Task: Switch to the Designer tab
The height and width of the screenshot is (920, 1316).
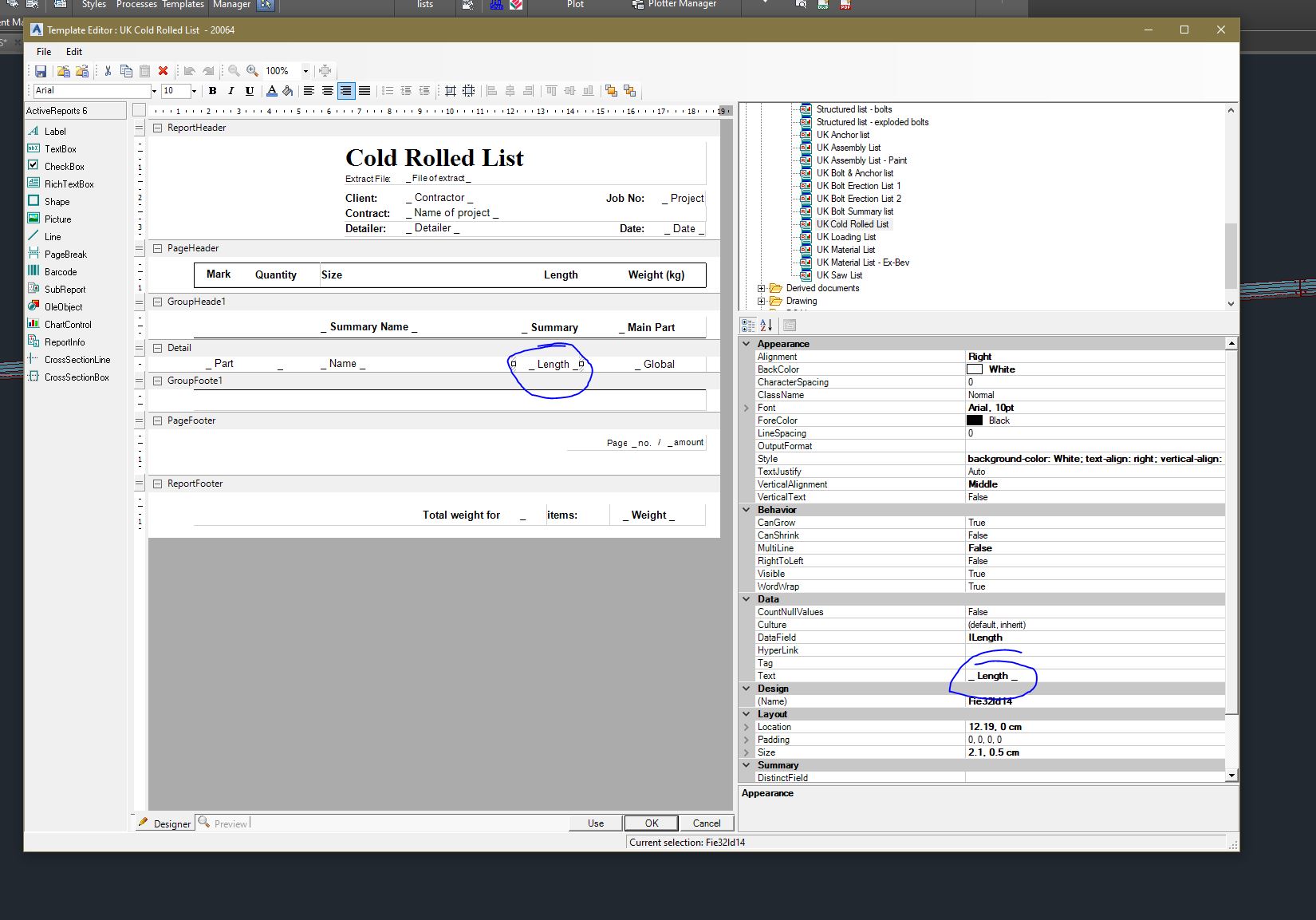Action: 164,823
